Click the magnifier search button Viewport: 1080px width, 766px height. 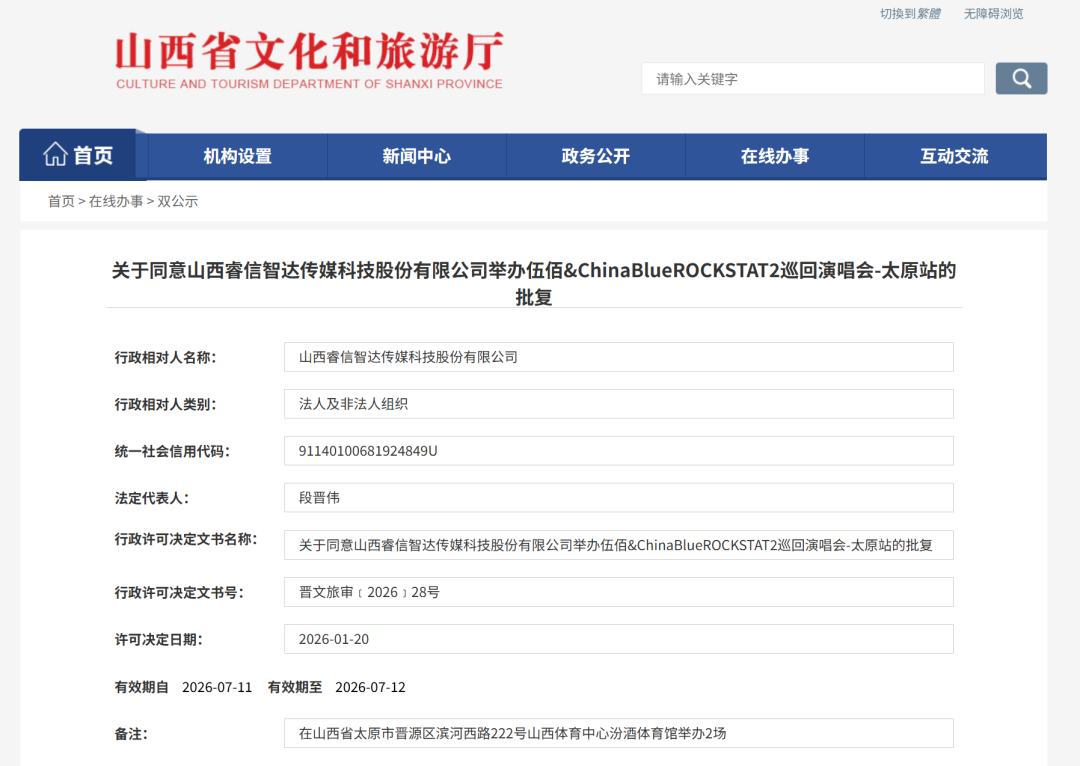tap(1021, 79)
